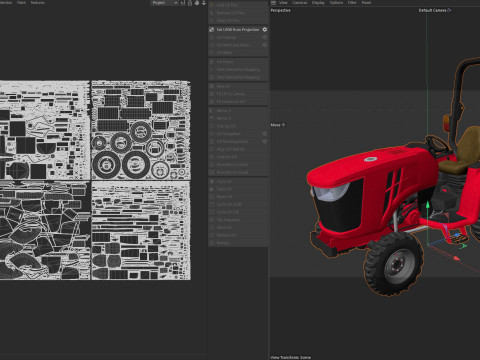The width and height of the screenshot is (480, 360).
Task: Open the Paint menu in texture view
Action: 21,3
